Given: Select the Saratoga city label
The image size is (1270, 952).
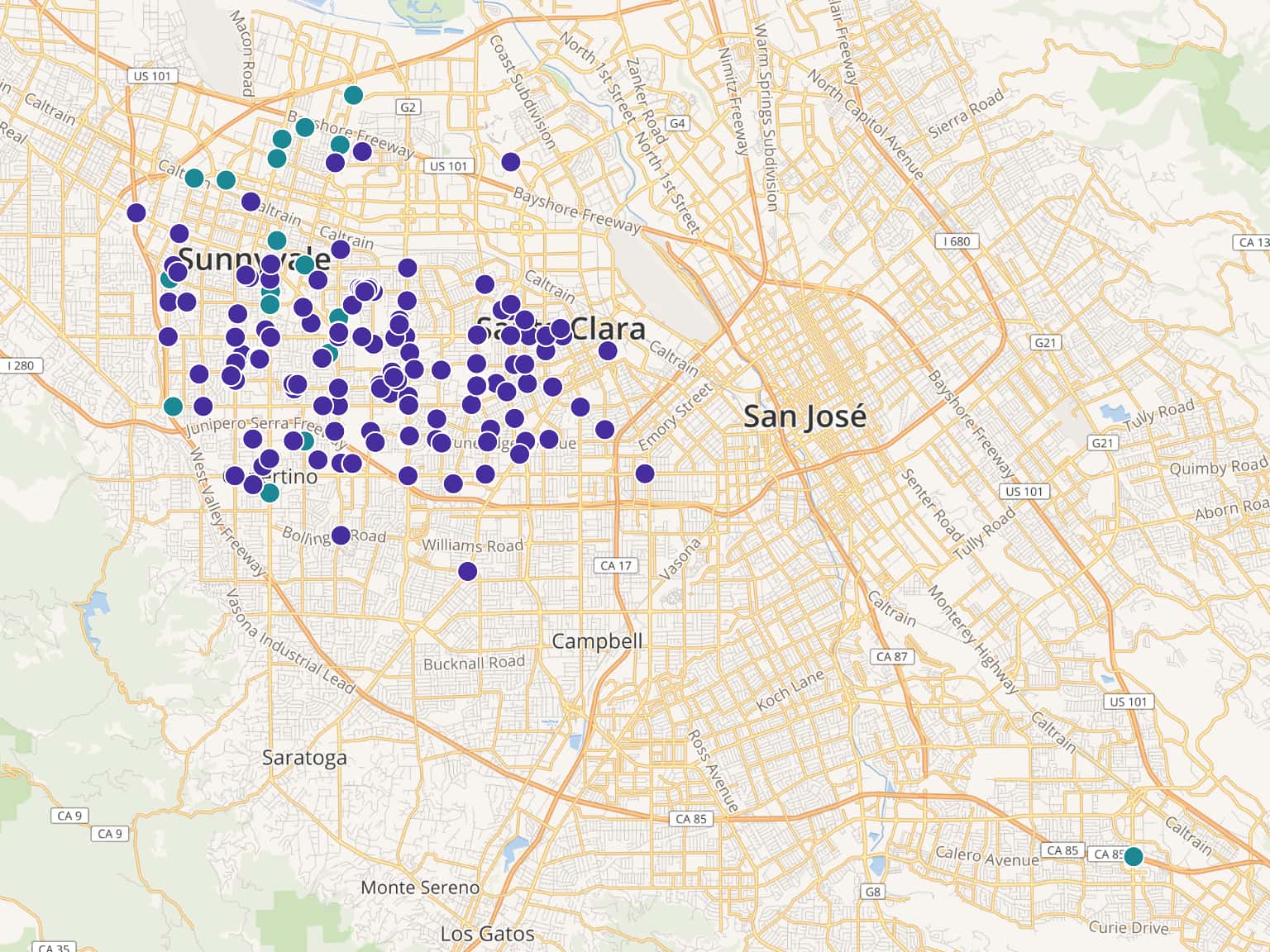Looking at the screenshot, I should tap(304, 758).
